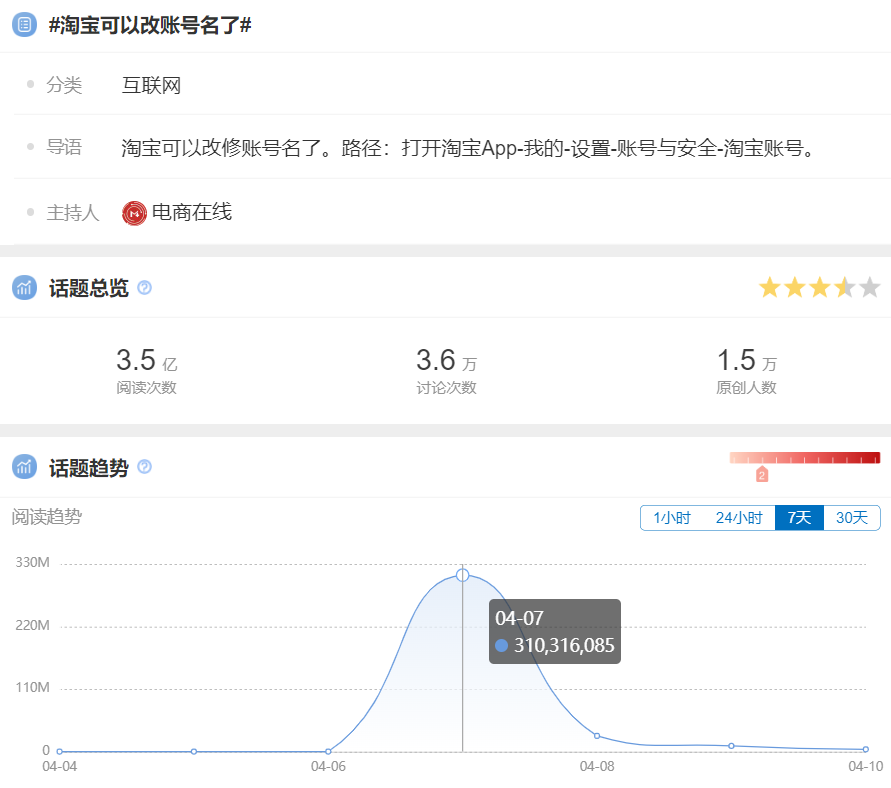The width and height of the screenshot is (891, 788).
Task: Click the 主持人 field label
Action: [x=73, y=213]
